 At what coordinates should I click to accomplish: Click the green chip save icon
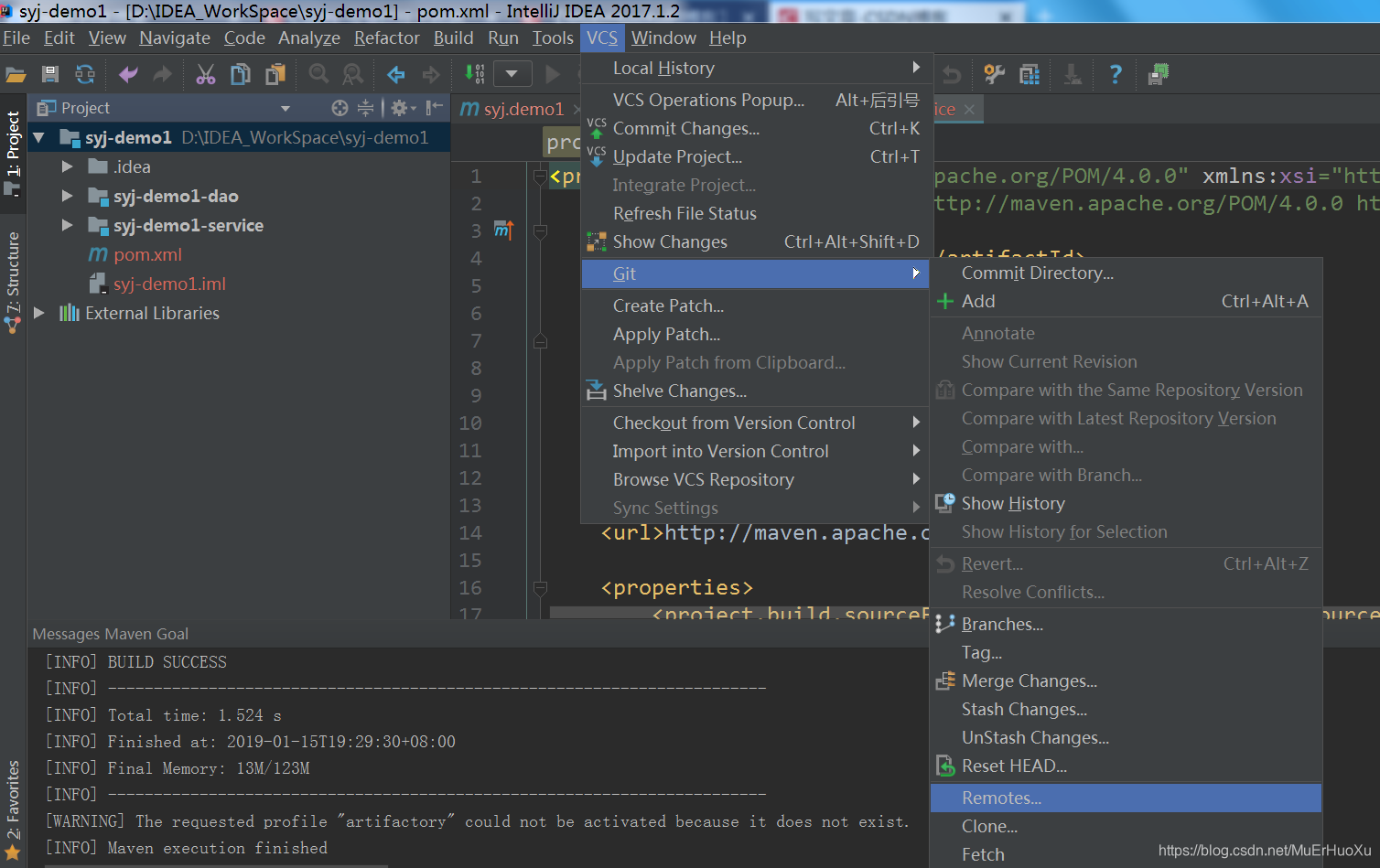pos(1159,74)
